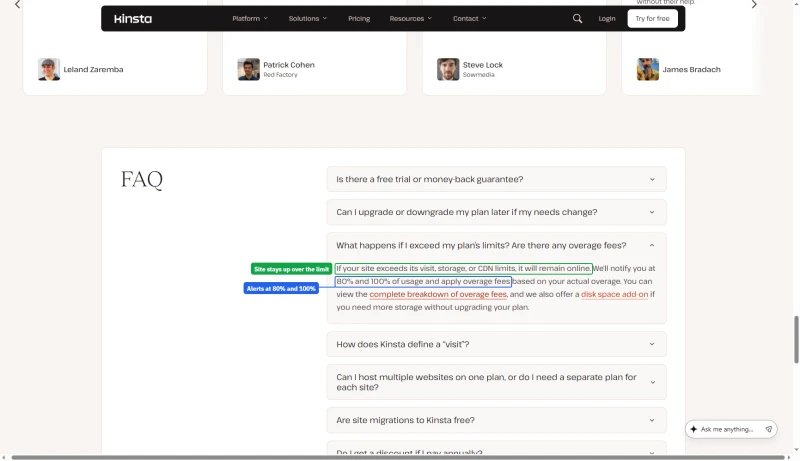
Task: Go to previous testimonial arrow
Action: point(17,4)
